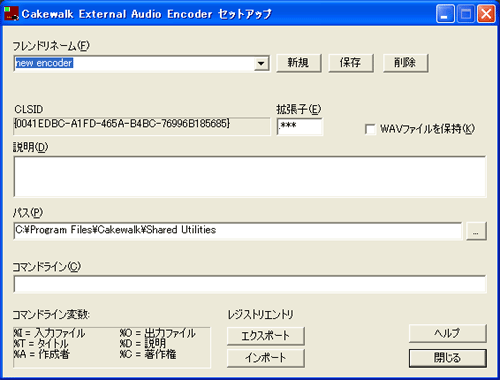Screen dimensions: 500x380
Task: Open the browse '...' button next to path
Action: 476,231
